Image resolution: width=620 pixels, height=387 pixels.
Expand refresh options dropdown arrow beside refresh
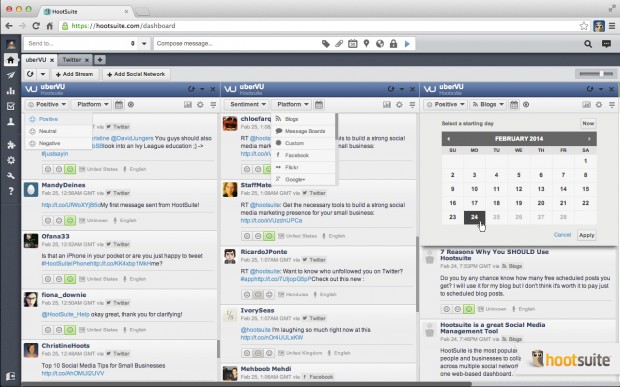(43, 74)
